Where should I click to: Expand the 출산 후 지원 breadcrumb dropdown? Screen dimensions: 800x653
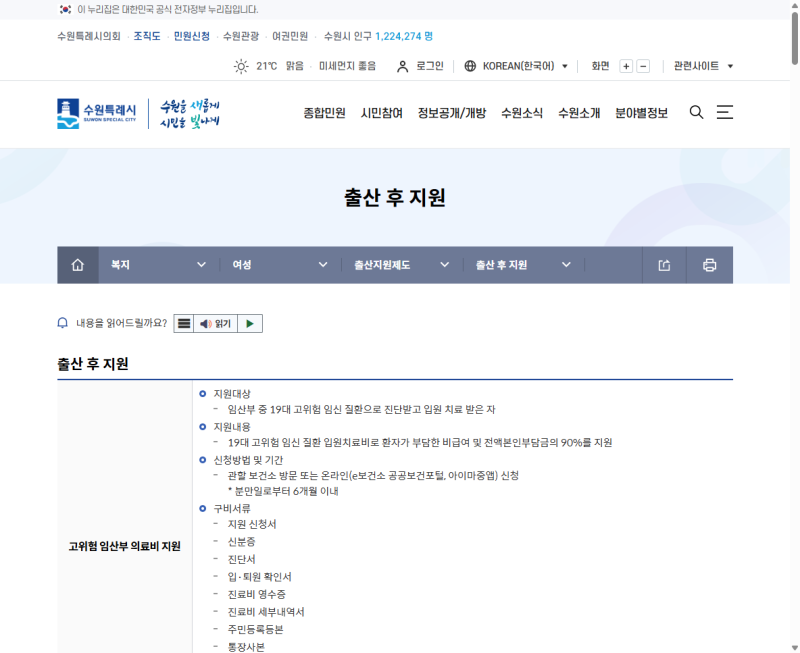click(x=523, y=265)
